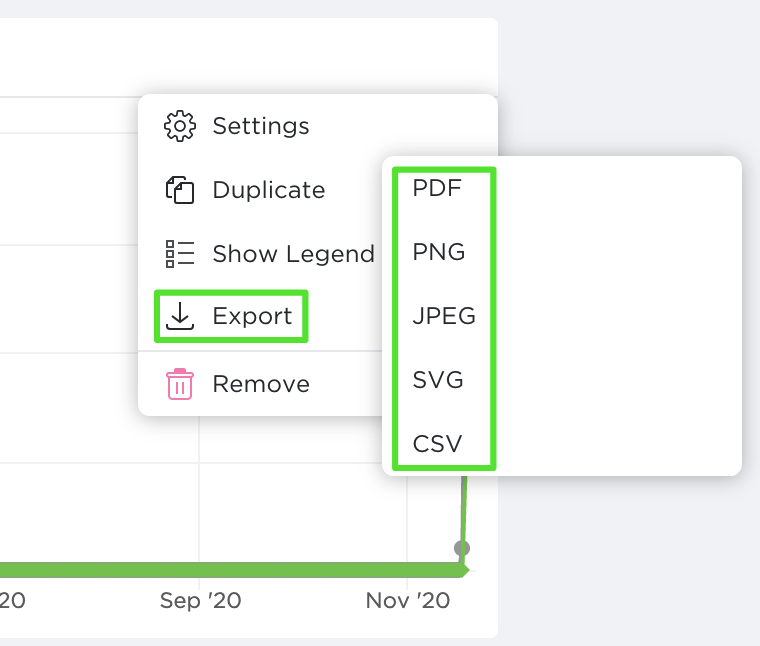
Task: Click the Show Legend list icon
Action: coord(180,254)
